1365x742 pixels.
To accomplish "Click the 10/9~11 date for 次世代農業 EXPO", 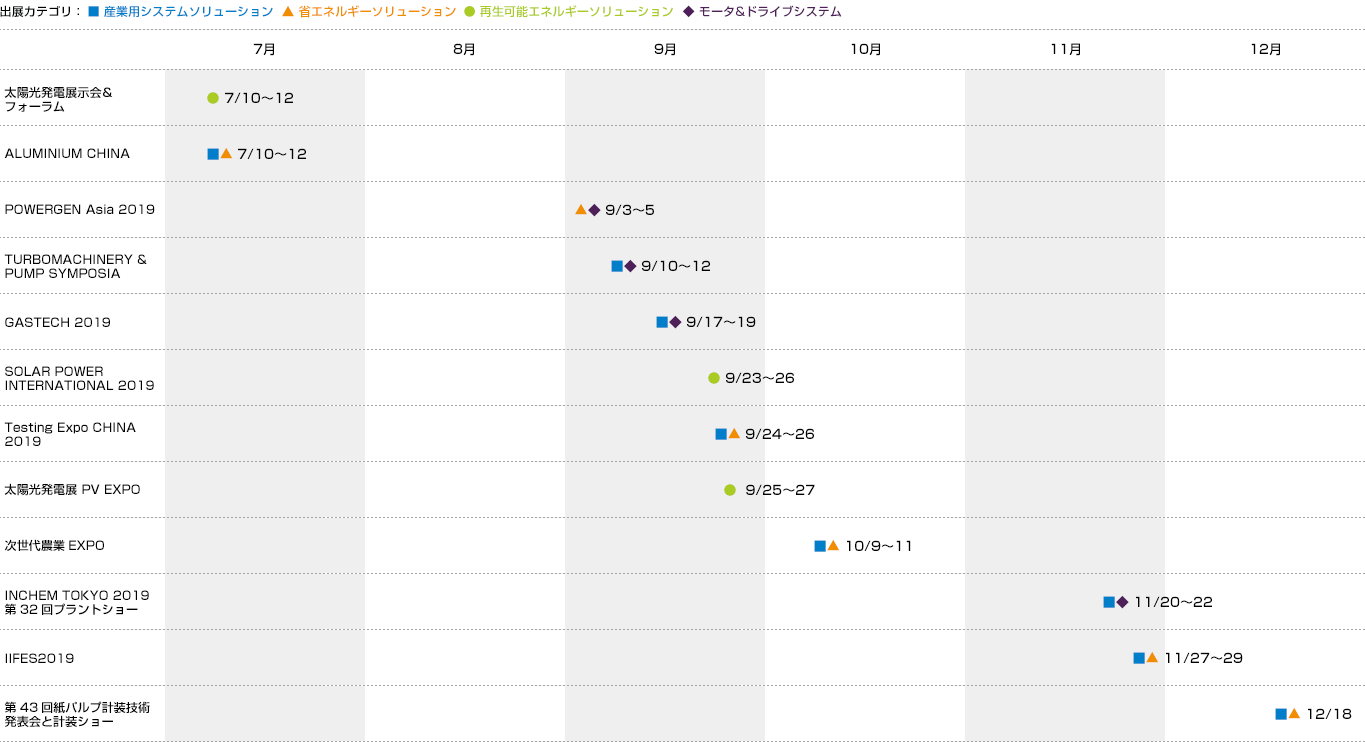I will point(879,546).
